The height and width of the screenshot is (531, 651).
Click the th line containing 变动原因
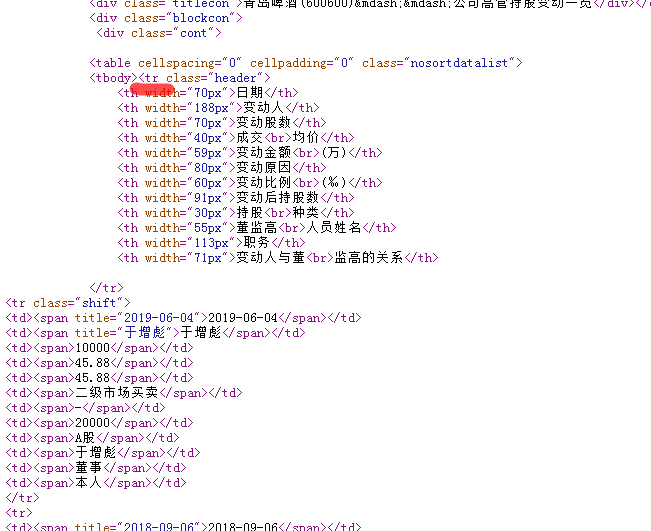[222, 168]
